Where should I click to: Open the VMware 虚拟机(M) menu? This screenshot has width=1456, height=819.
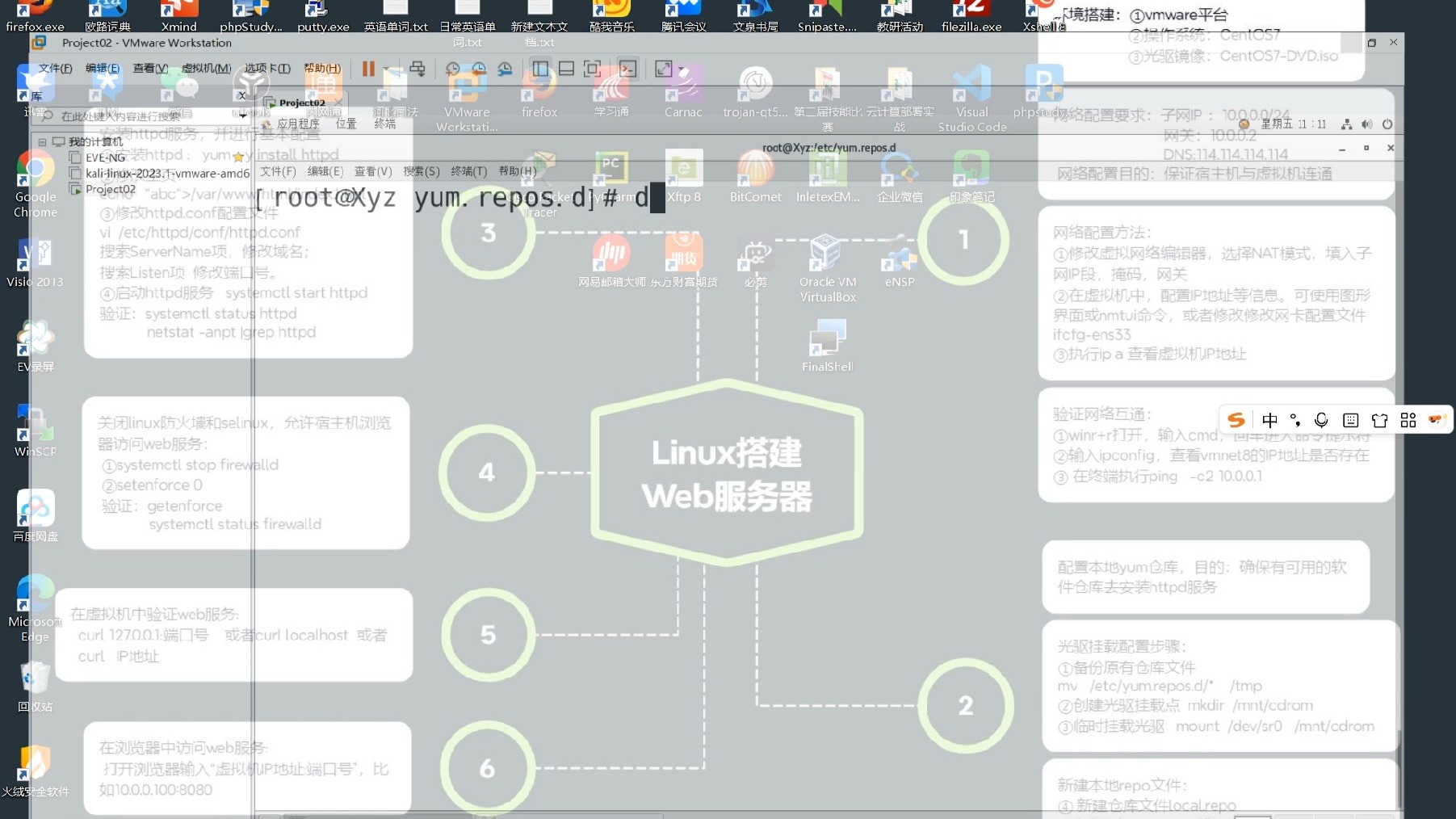pos(206,68)
